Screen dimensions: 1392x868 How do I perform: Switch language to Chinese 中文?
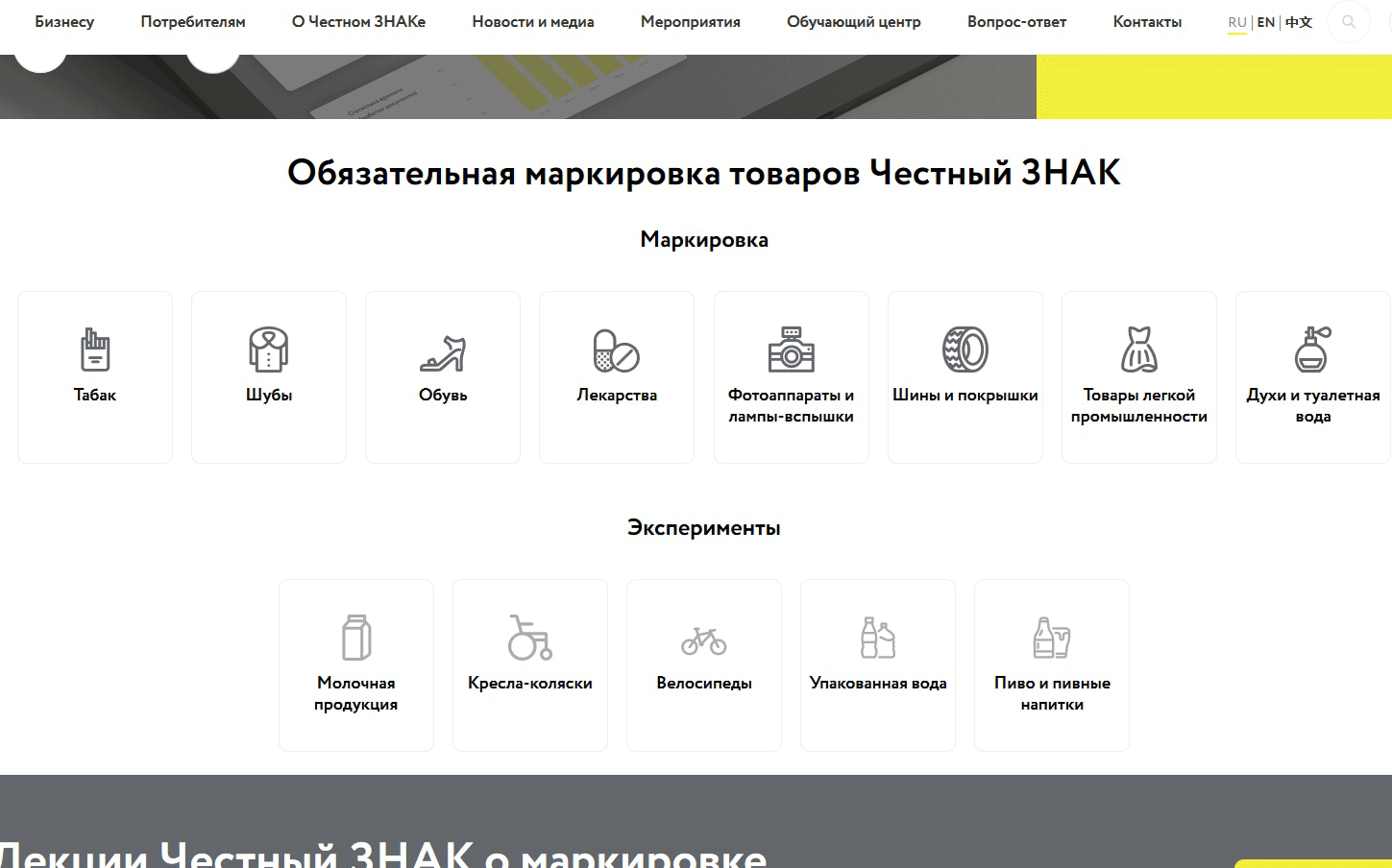click(x=1299, y=22)
